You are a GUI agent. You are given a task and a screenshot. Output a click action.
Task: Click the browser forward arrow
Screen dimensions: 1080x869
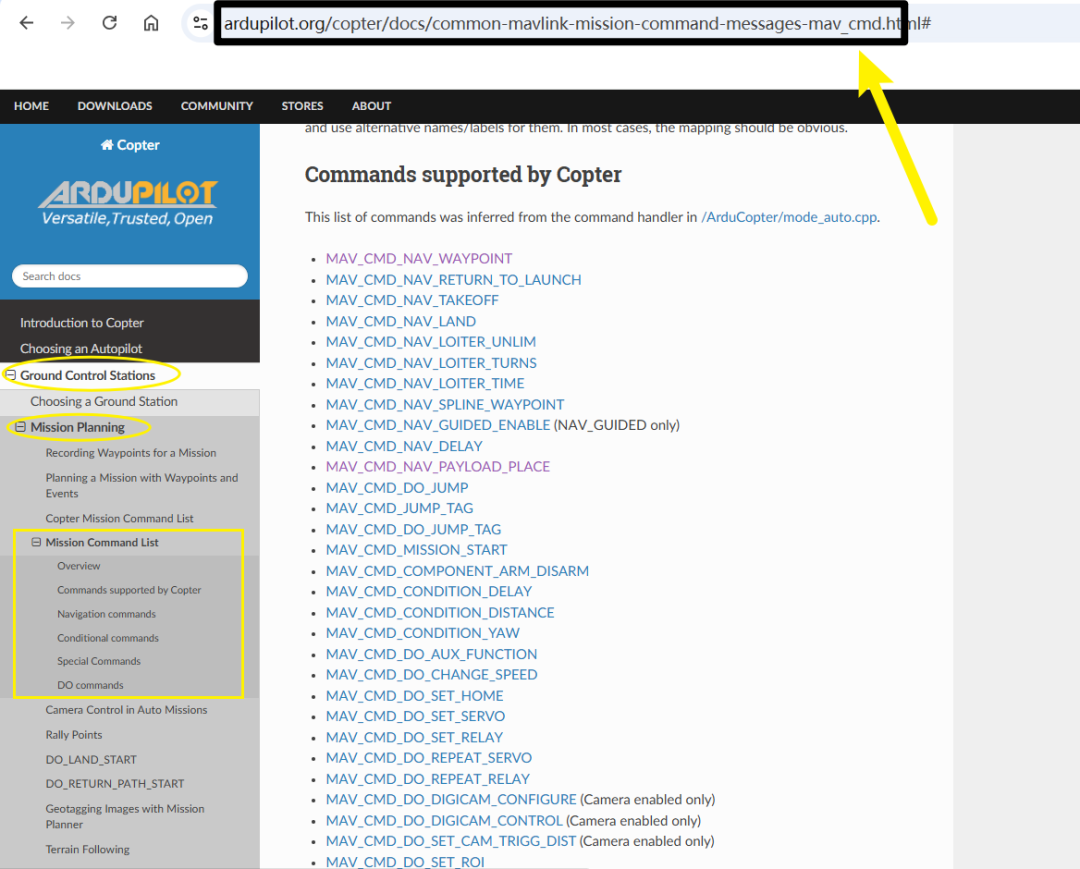click(68, 23)
